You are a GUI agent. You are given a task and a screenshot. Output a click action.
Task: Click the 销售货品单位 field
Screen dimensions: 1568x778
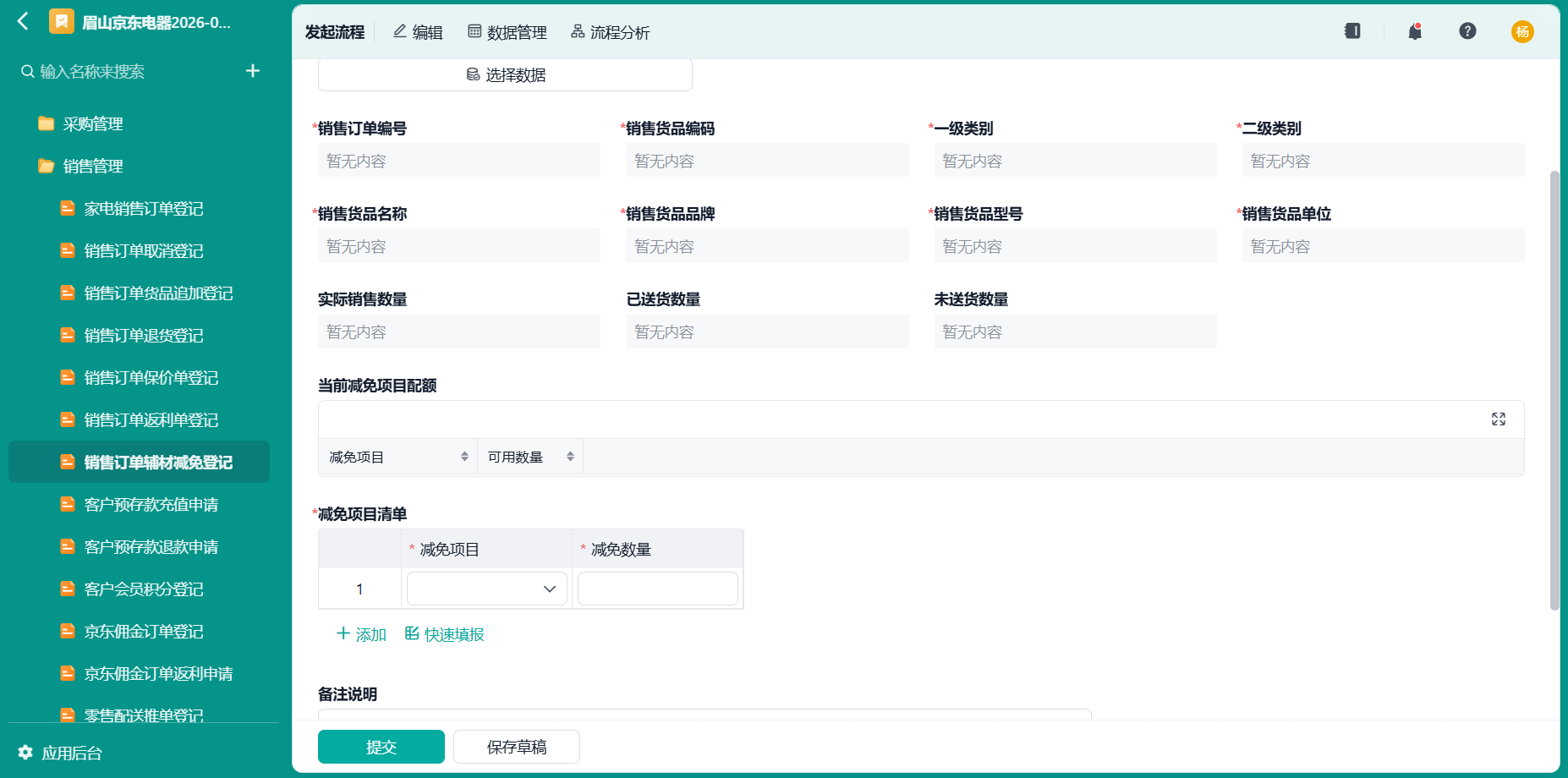(x=1383, y=246)
